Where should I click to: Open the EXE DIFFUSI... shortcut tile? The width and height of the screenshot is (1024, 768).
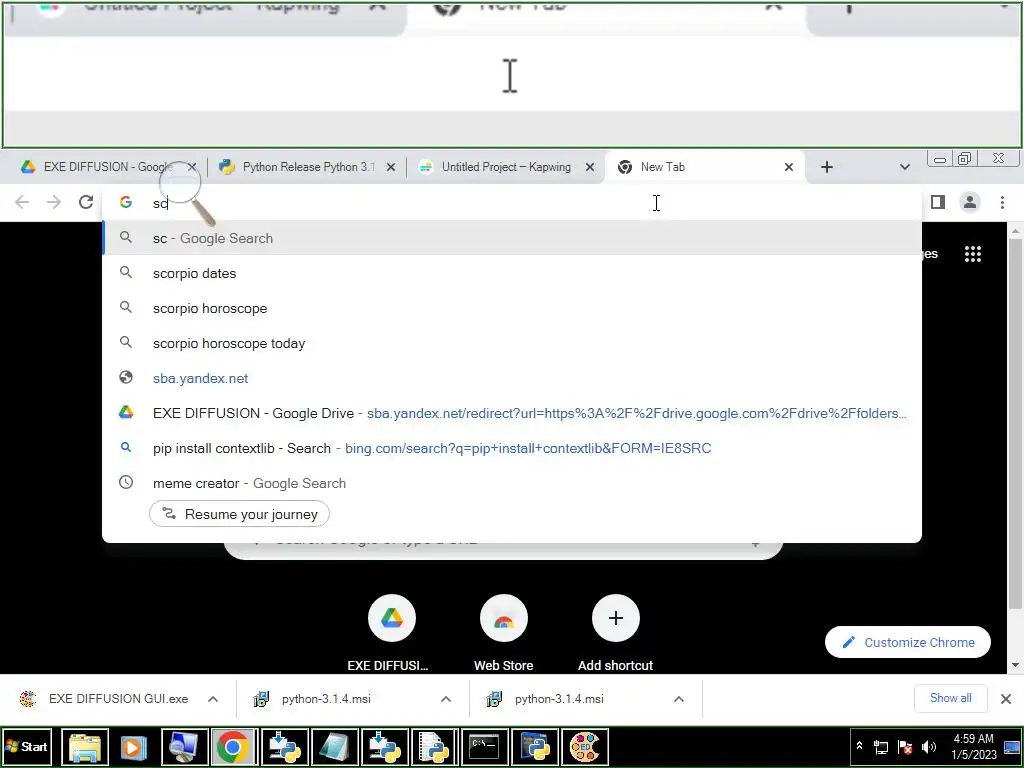click(x=391, y=632)
